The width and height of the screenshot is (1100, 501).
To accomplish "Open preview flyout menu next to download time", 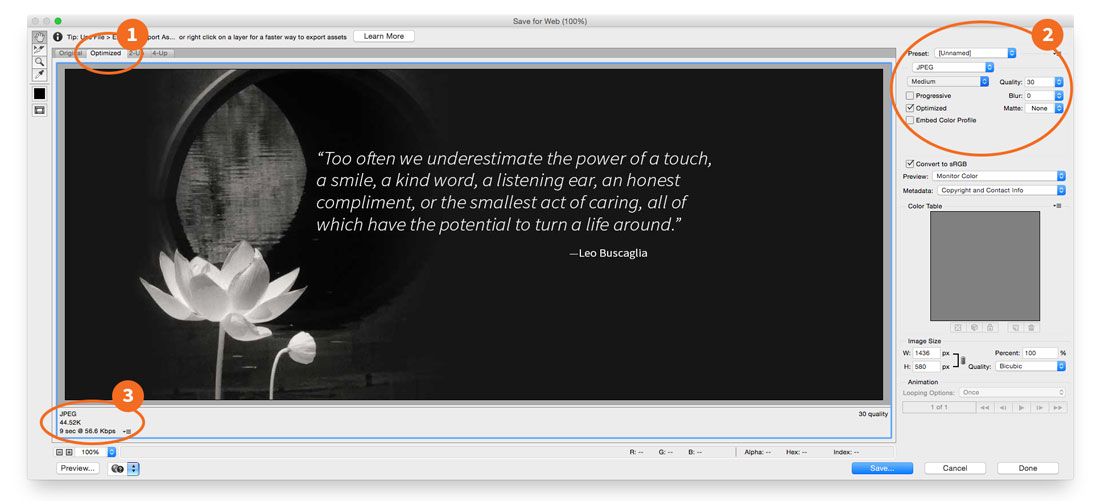I will (x=127, y=431).
